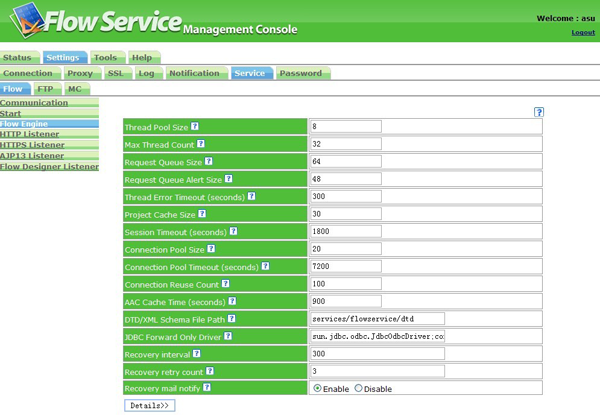Image resolution: width=600 pixels, height=419 pixels.
Task: Focus the Connection Reuse Count field
Action: coord(346,284)
